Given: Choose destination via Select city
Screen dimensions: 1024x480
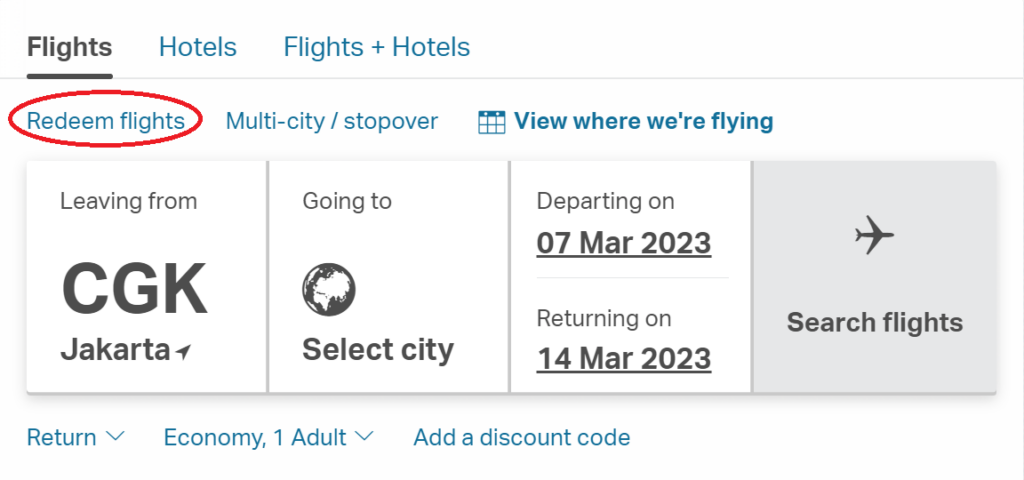Looking at the screenshot, I should 377,349.
